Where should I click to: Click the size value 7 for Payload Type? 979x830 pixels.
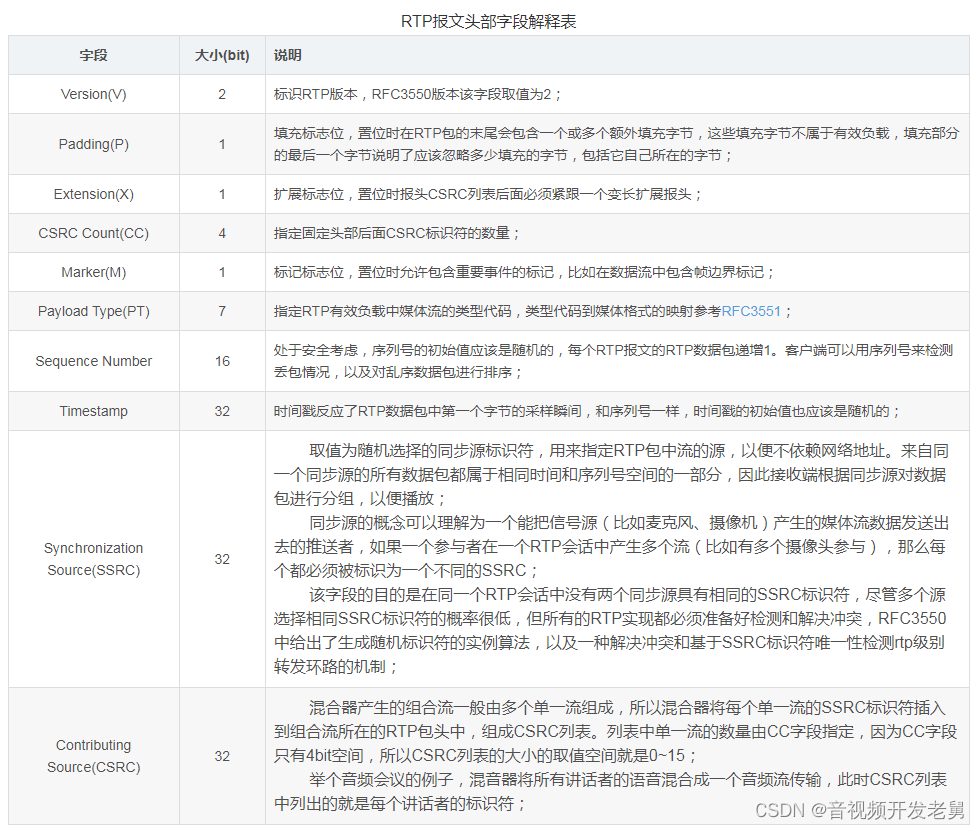222,311
